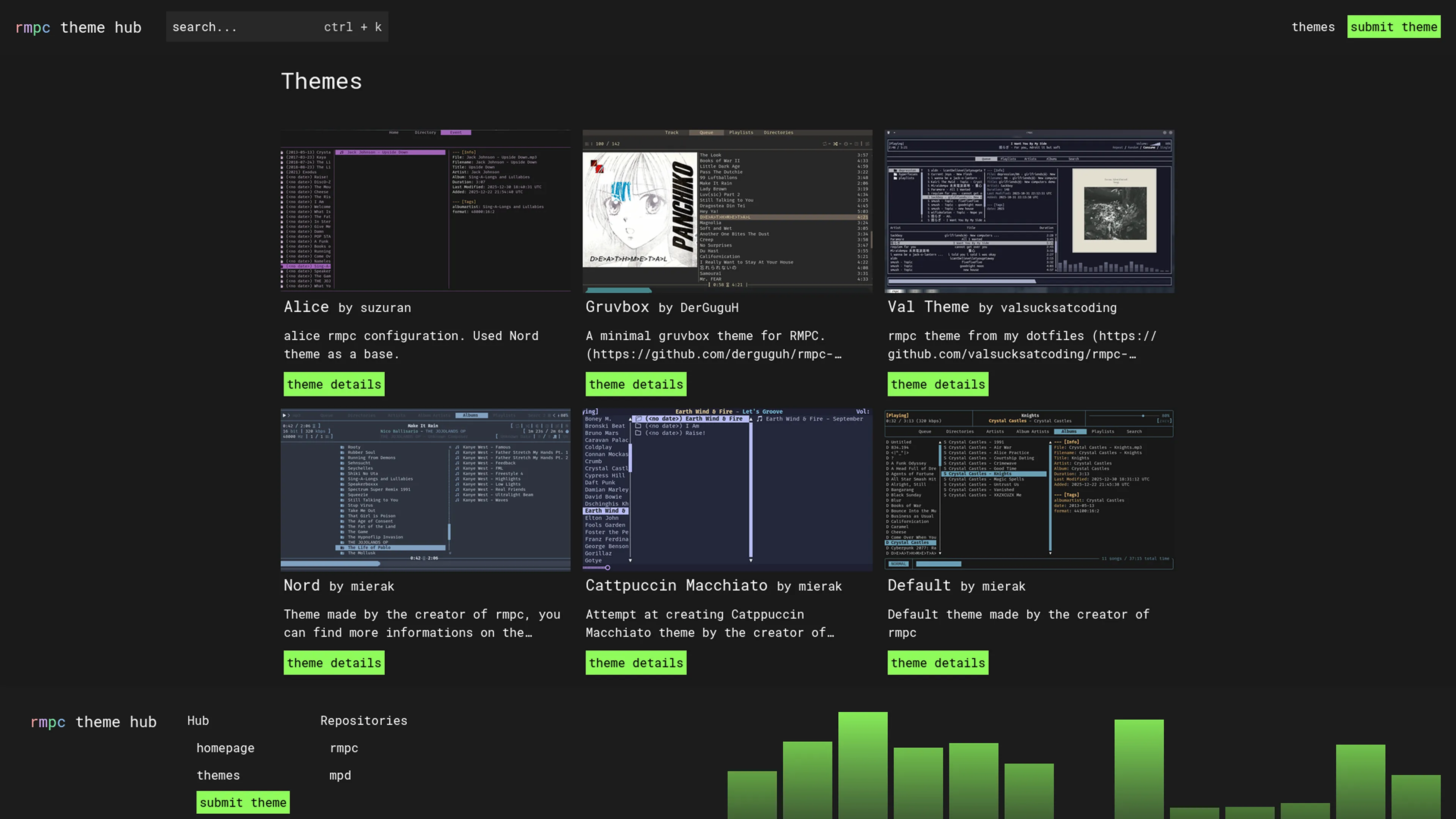Viewport: 1456px width, 819px height.
Task: Click the Nord theme title
Action: click(x=302, y=585)
